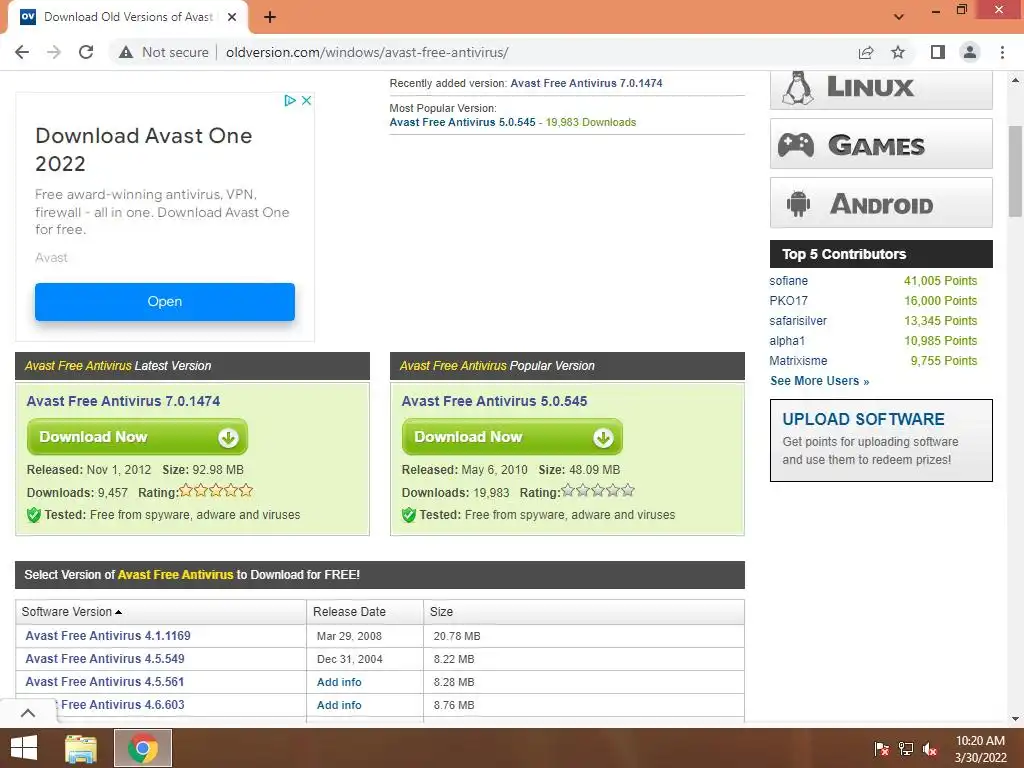Rate the latest version with stars
The width and height of the screenshot is (1024, 768).
coord(216,490)
